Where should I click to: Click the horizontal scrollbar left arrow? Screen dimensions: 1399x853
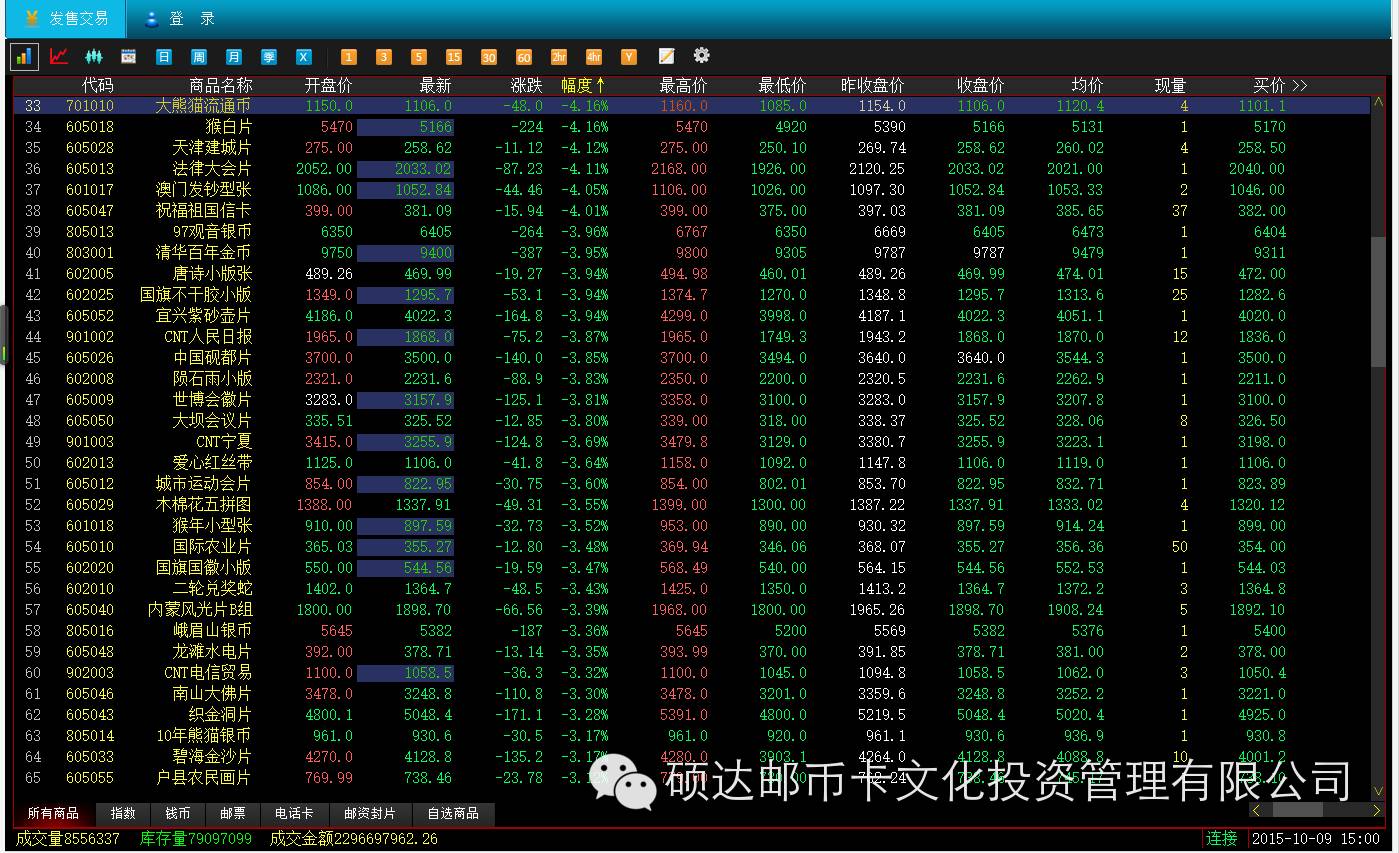pos(1256,811)
